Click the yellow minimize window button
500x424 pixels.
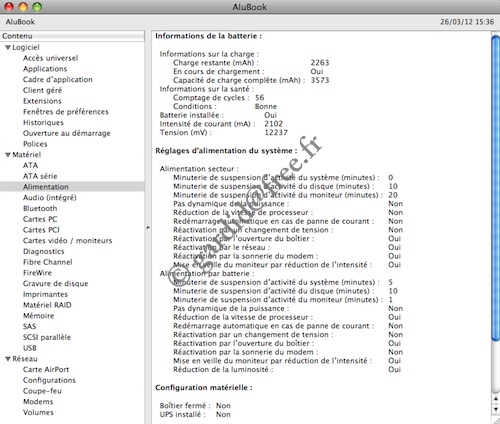[x=23, y=7]
